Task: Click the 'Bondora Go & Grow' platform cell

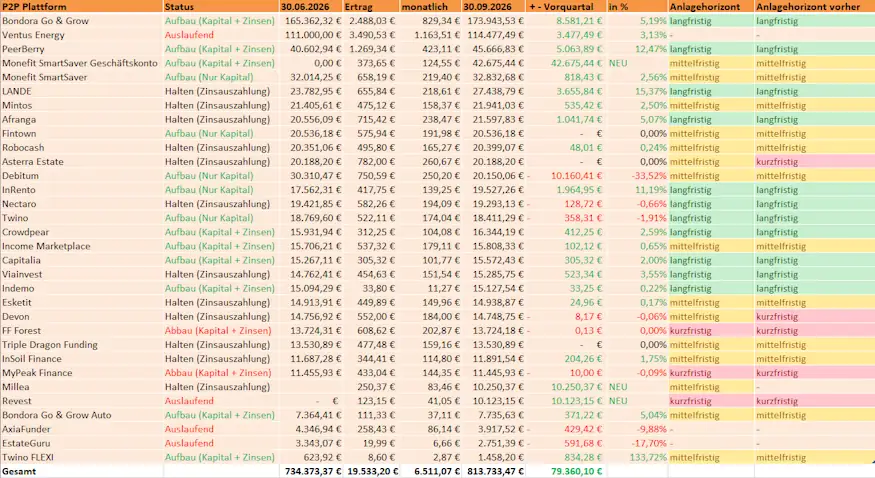Action: (81, 21)
